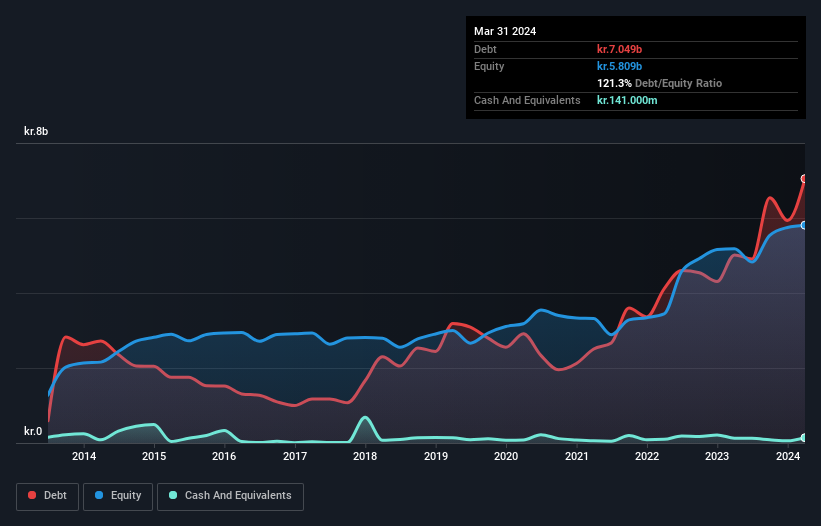This screenshot has height=526, width=821.
Task: Select the blue Equity endpoint marker
Action: click(804, 225)
